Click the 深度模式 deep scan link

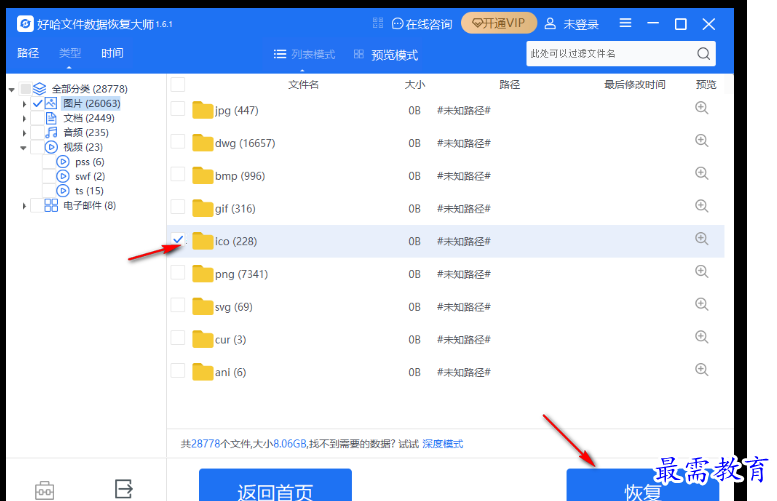click(x=443, y=444)
